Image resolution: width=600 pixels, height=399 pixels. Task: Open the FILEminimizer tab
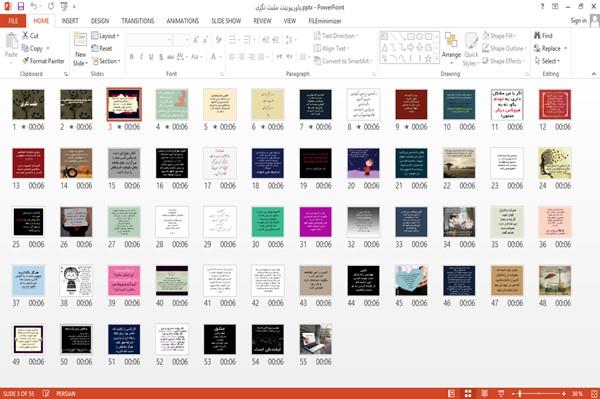[x=325, y=21]
